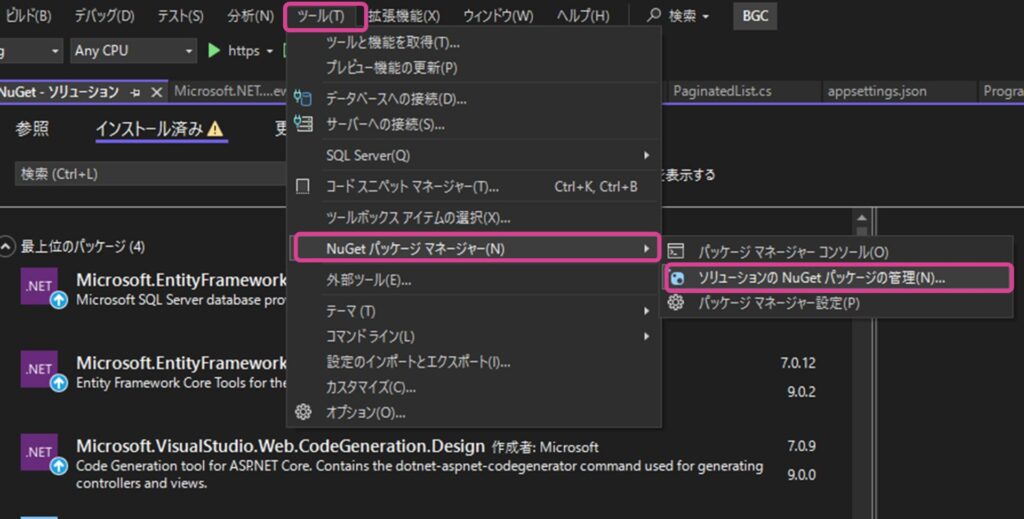
Task: Collapse the top-level packages group
Action: click(x=8, y=246)
